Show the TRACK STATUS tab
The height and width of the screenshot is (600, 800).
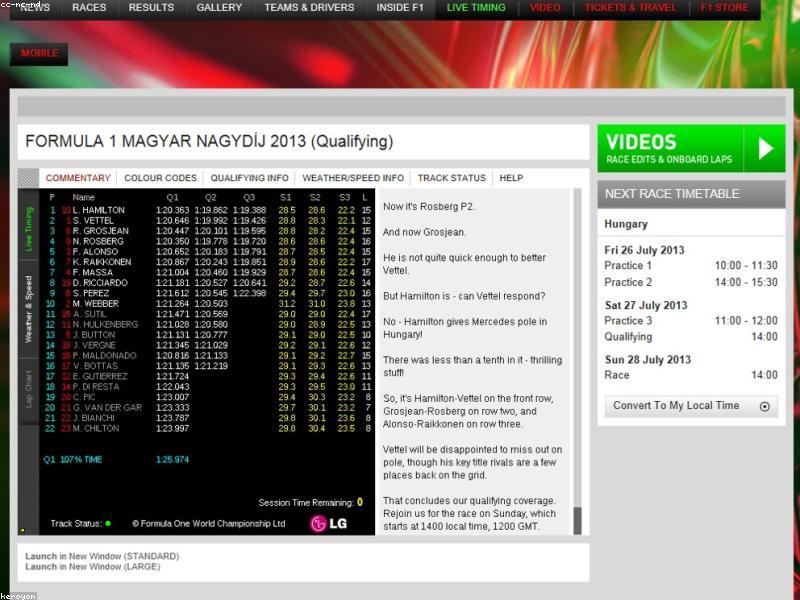coord(452,178)
